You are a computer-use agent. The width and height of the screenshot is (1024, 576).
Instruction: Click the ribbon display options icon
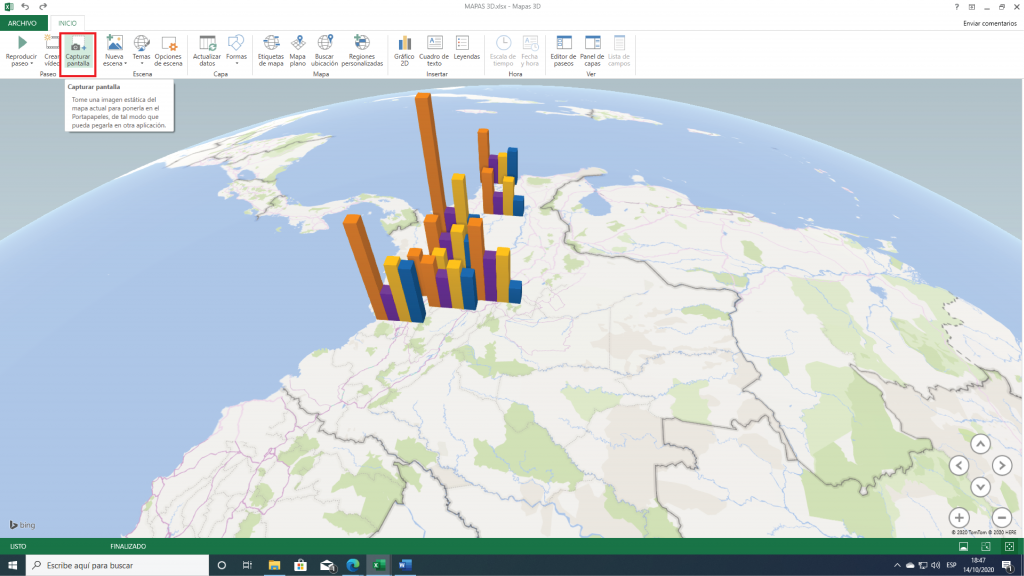click(x=972, y=7)
